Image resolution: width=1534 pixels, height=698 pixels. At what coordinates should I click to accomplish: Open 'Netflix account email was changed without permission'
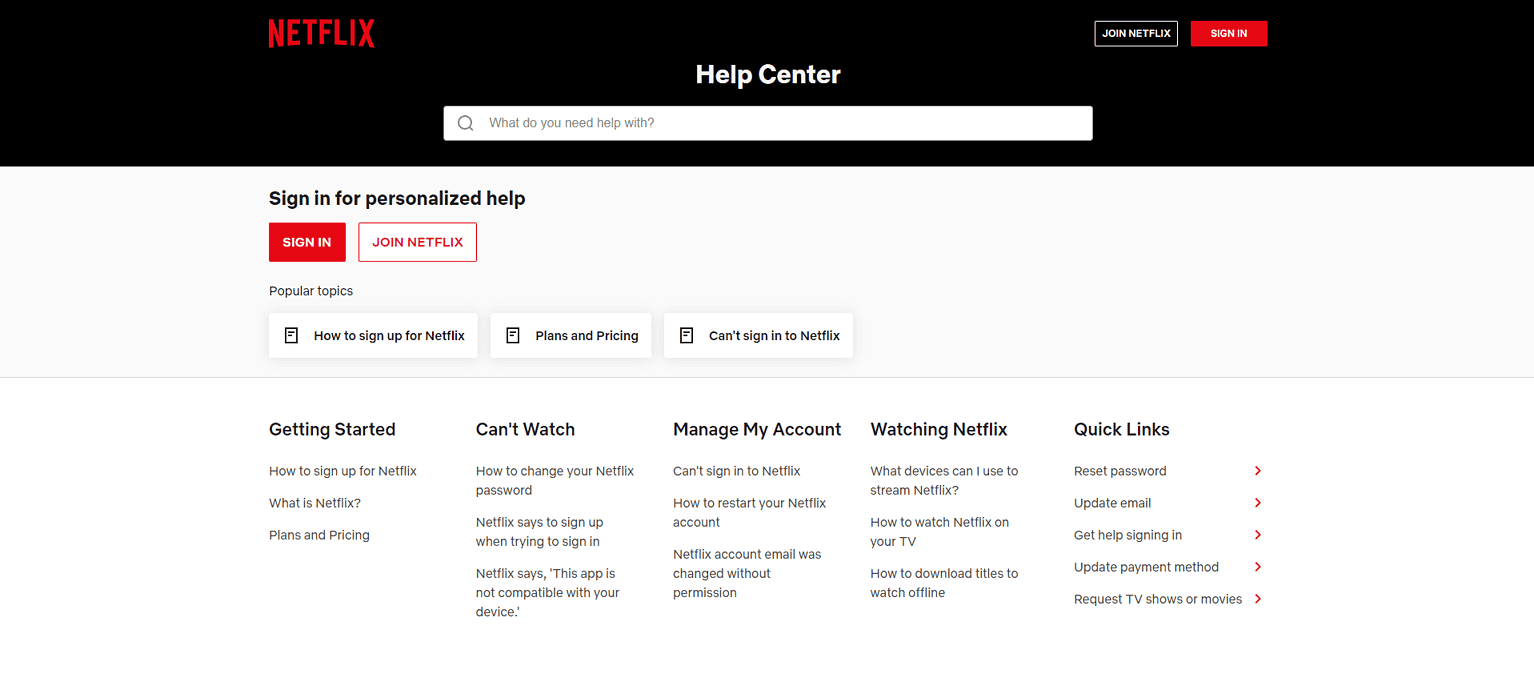(x=747, y=573)
